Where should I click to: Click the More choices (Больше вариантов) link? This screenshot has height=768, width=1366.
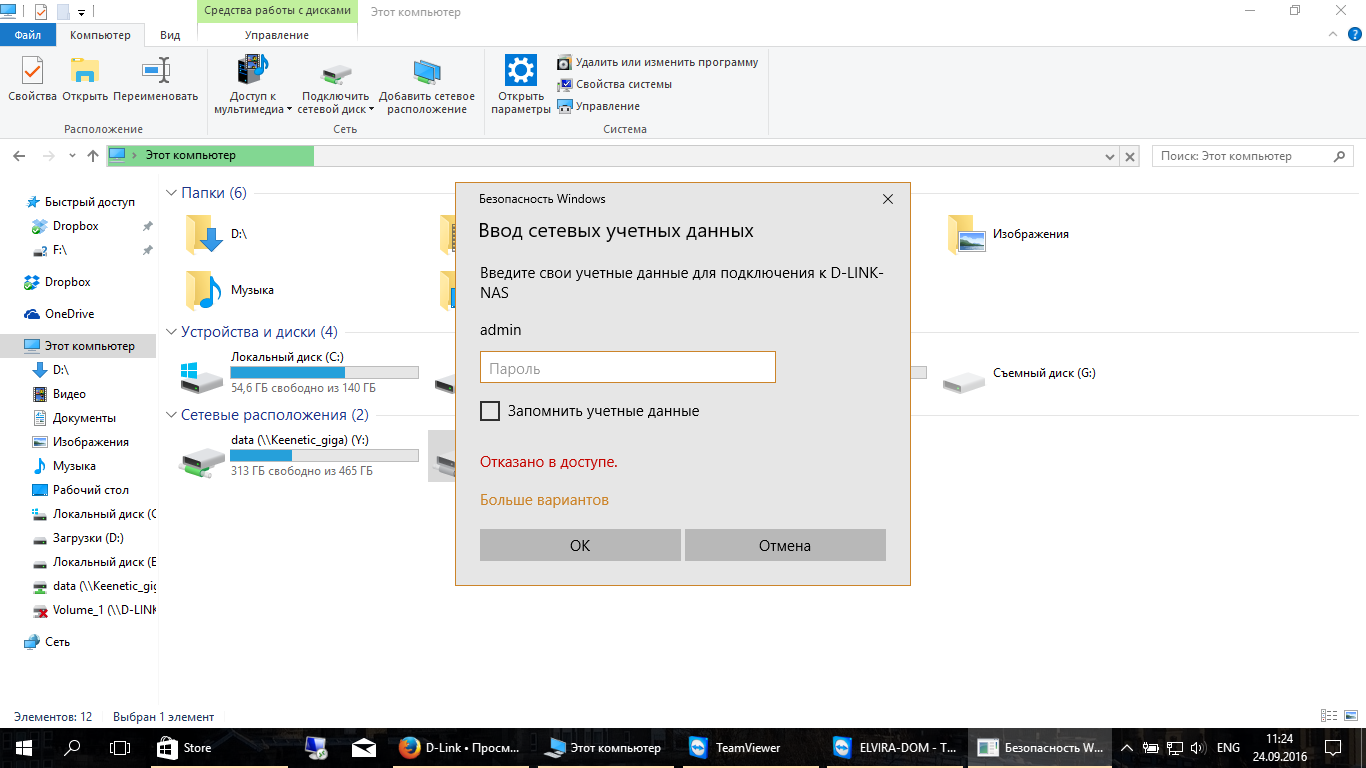(x=544, y=500)
